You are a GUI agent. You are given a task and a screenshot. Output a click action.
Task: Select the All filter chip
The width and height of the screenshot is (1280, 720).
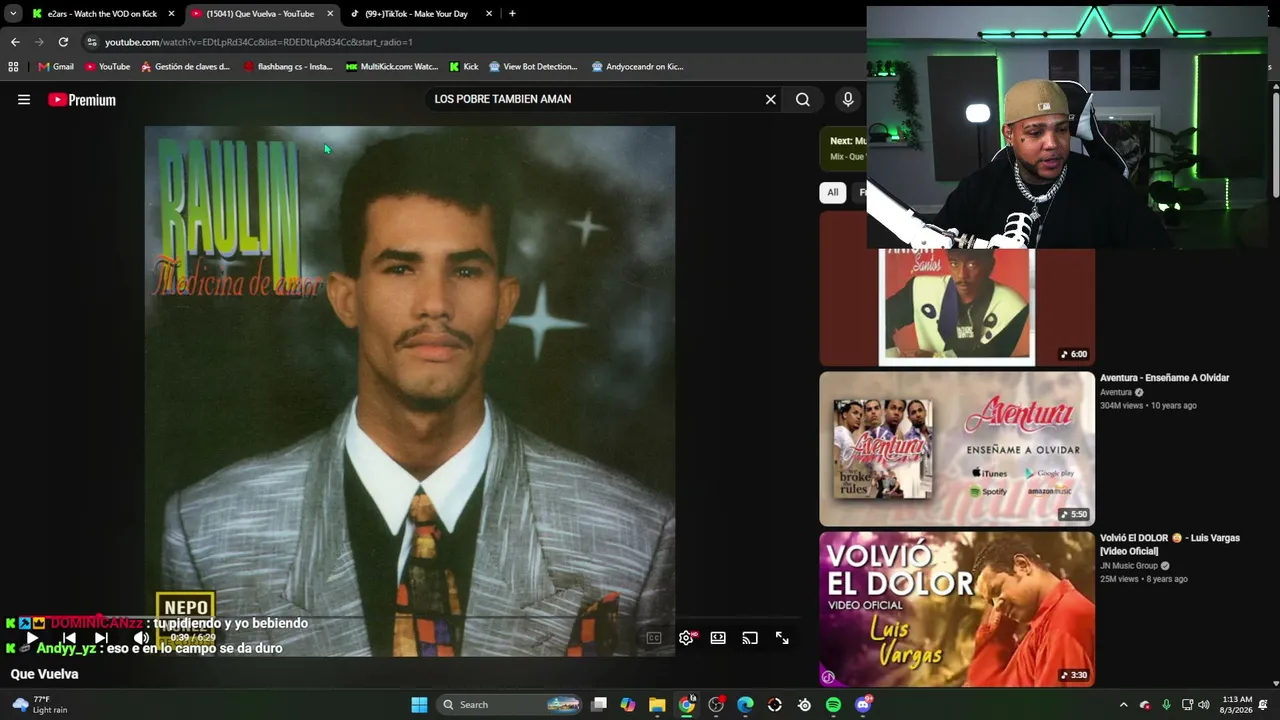(x=832, y=192)
